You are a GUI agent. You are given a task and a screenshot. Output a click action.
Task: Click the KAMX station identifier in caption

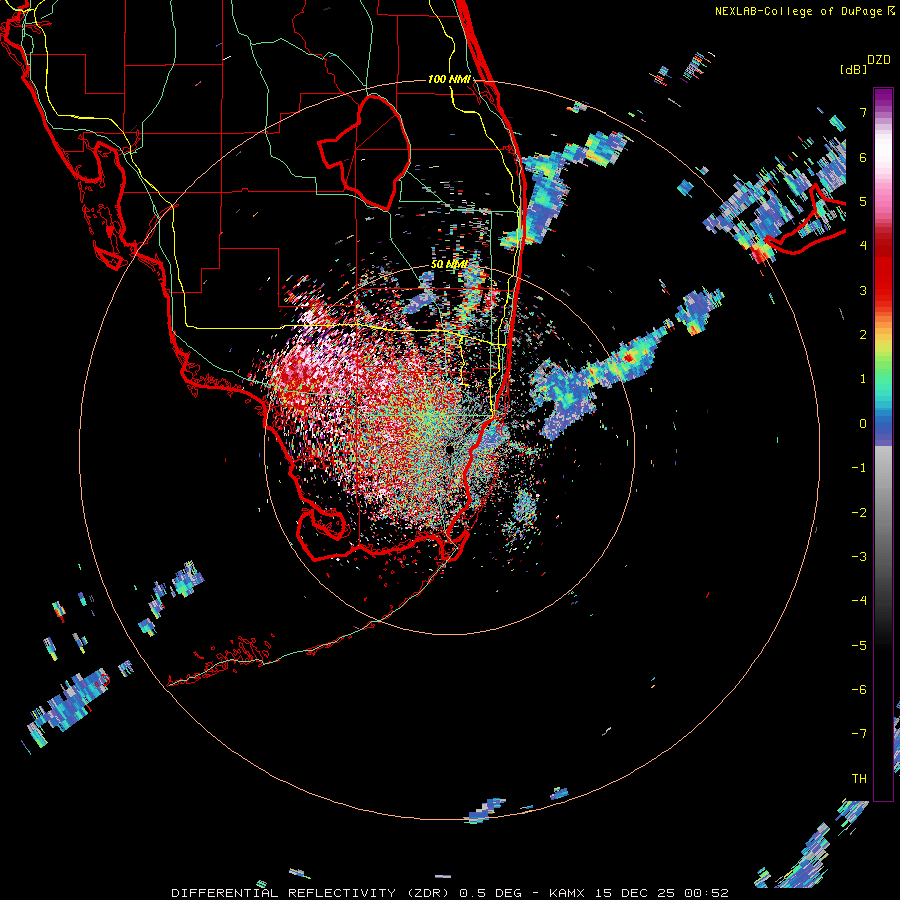pyautogui.click(x=567, y=893)
